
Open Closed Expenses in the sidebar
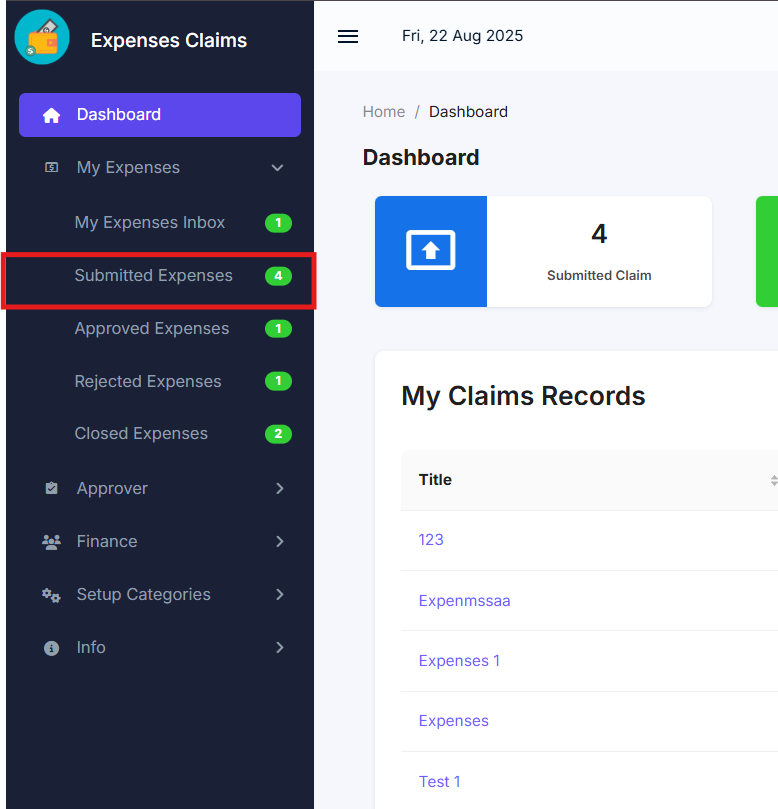pyautogui.click(x=141, y=433)
